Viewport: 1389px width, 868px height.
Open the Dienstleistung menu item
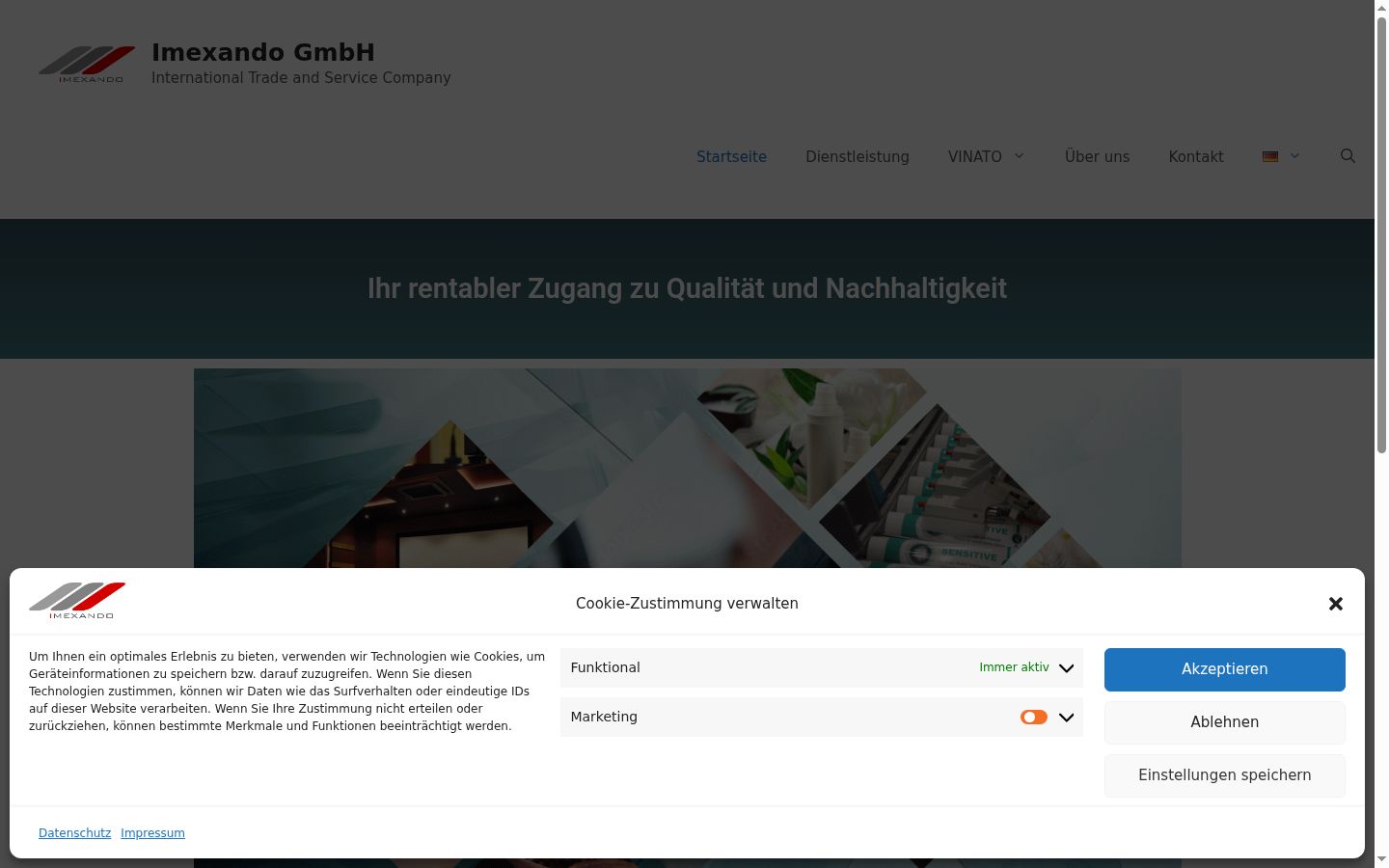(858, 156)
